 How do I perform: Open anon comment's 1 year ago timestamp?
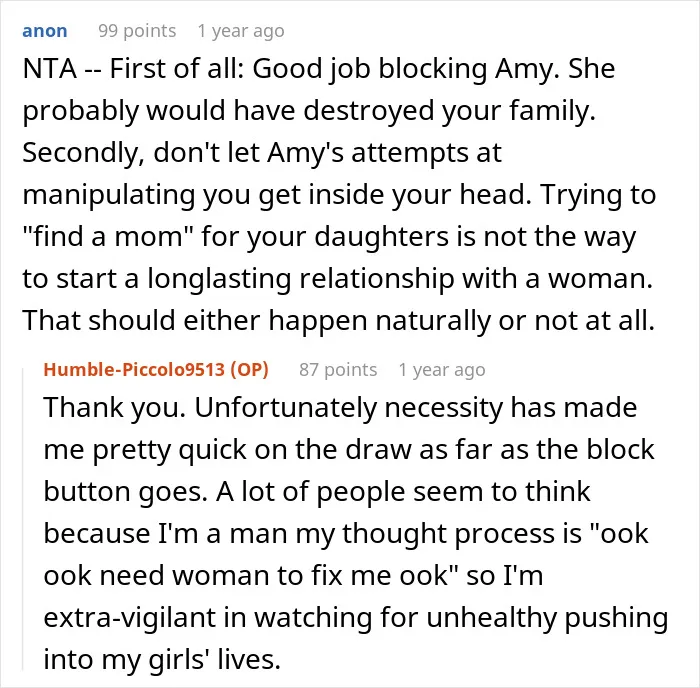click(241, 31)
